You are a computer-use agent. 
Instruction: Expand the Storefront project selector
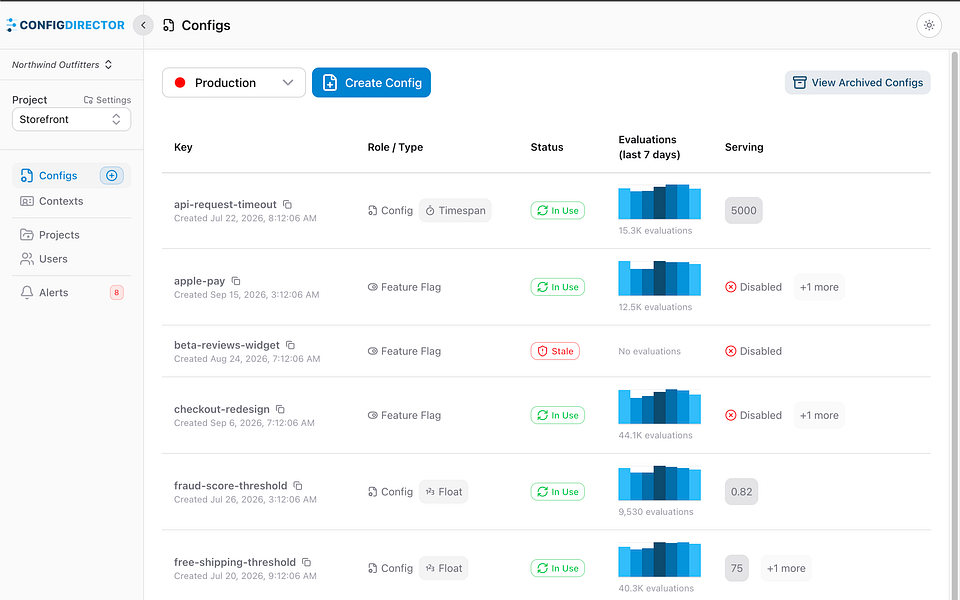click(72, 119)
